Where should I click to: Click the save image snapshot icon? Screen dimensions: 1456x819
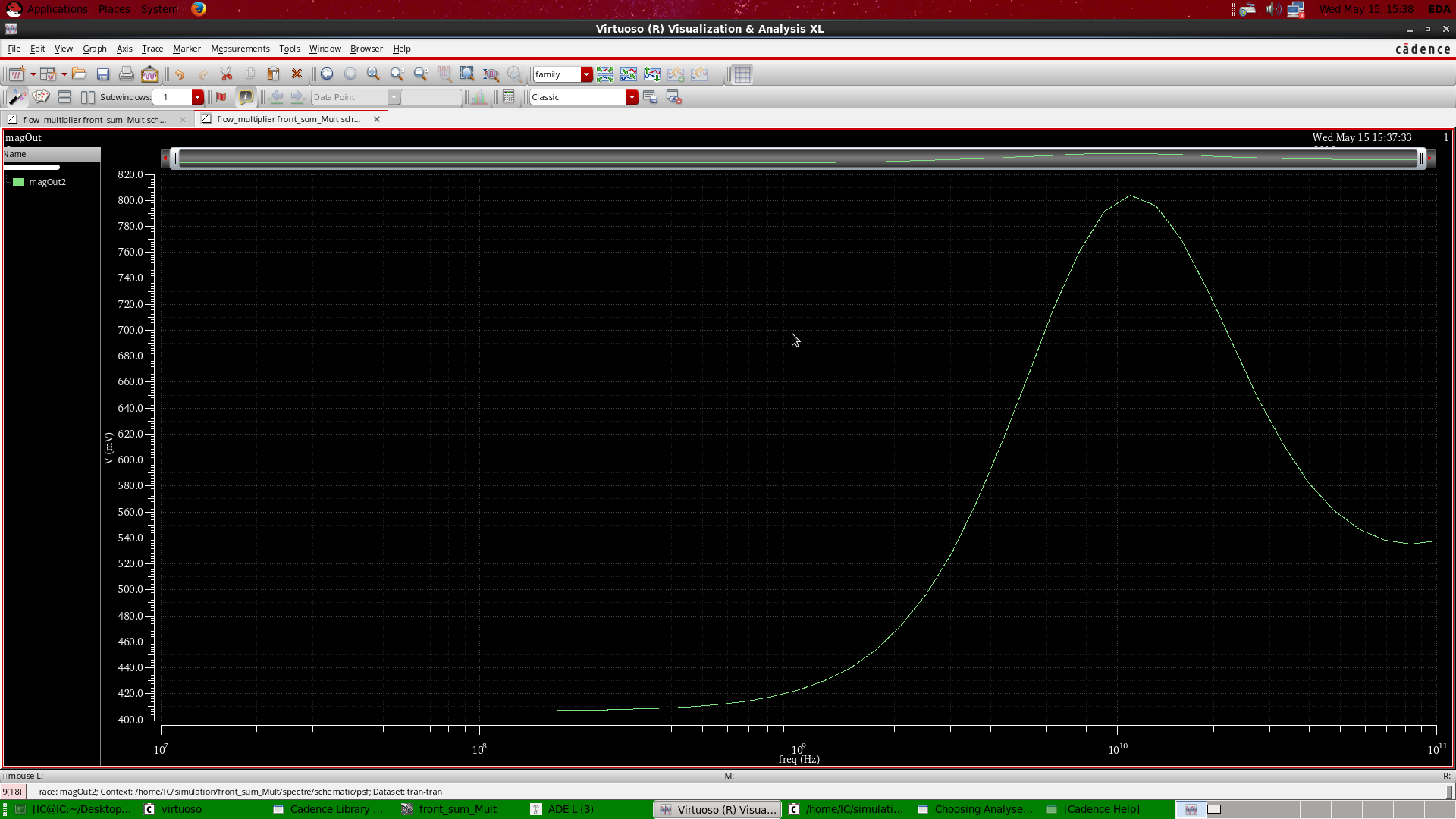pyautogui.click(x=149, y=74)
